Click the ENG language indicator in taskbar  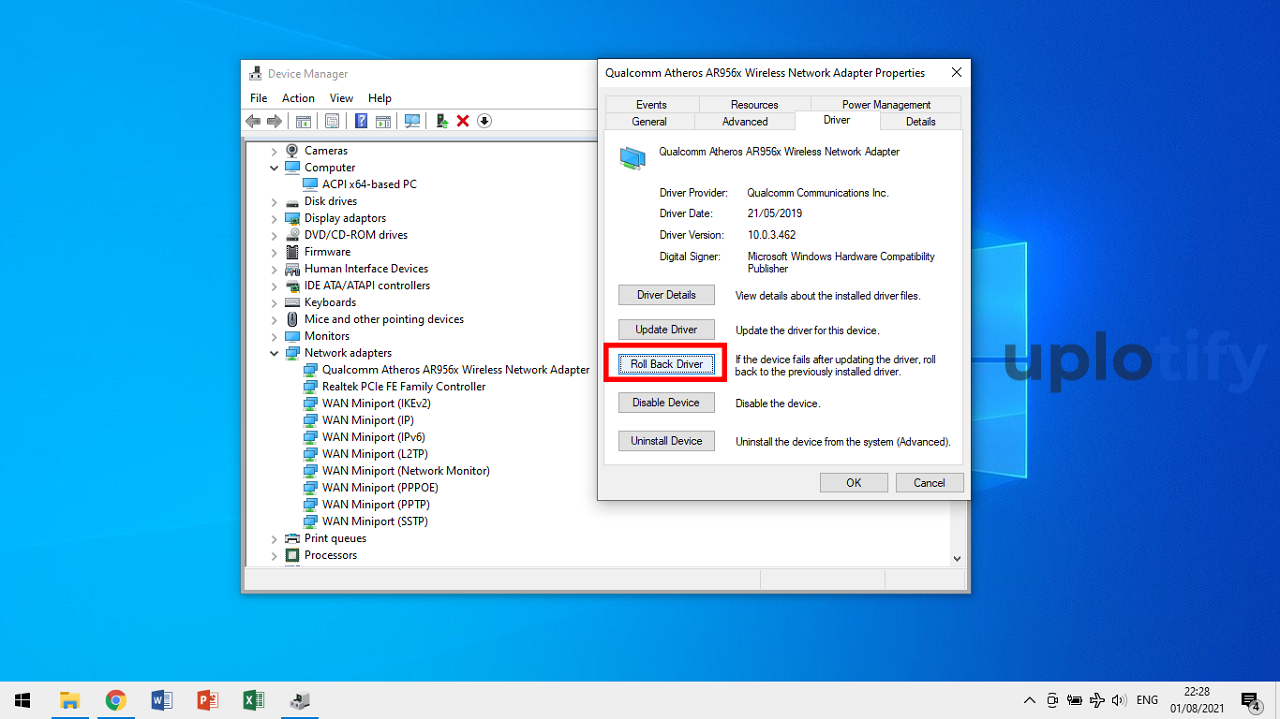(1147, 700)
